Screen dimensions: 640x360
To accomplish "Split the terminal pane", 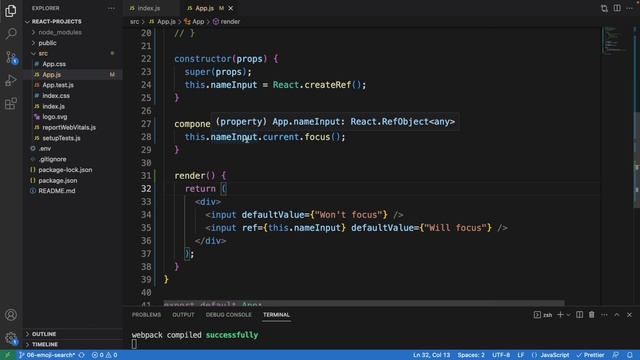I will click(x=579, y=315).
